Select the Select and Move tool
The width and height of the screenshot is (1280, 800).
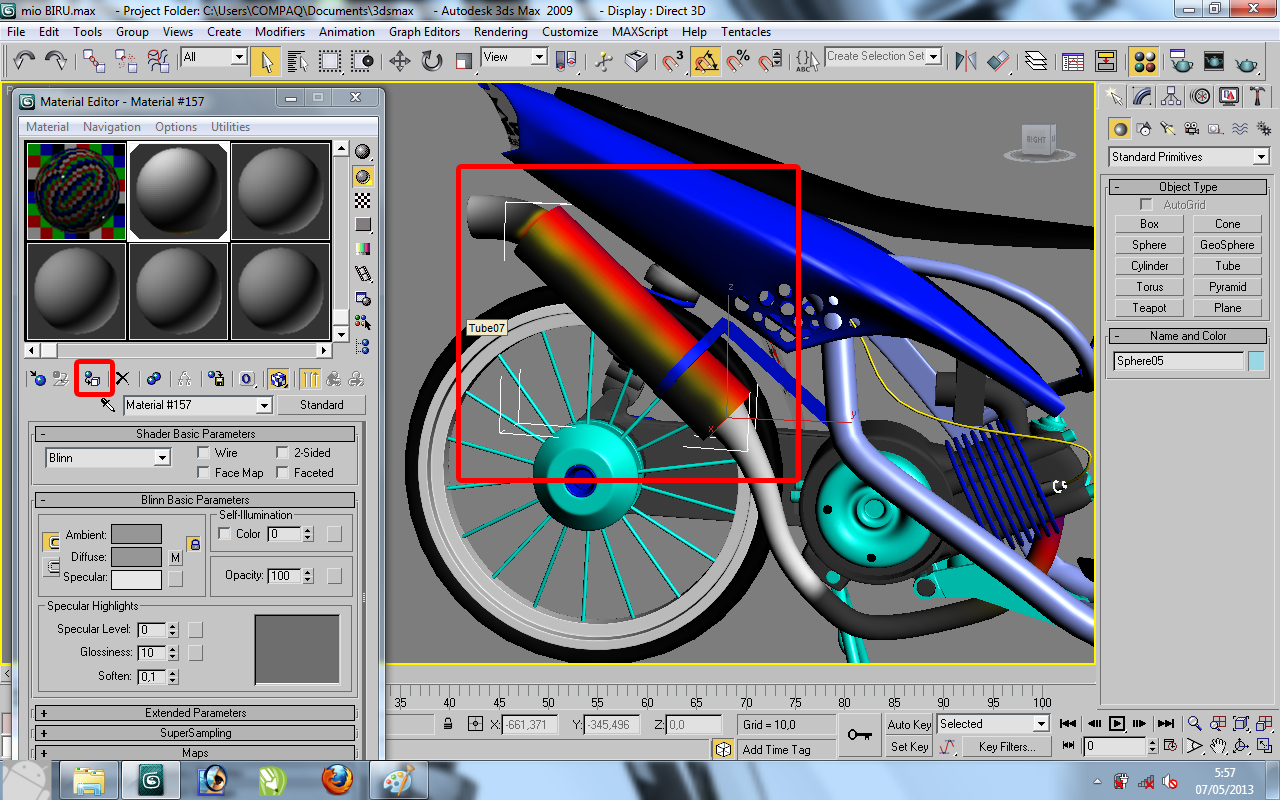tap(401, 62)
